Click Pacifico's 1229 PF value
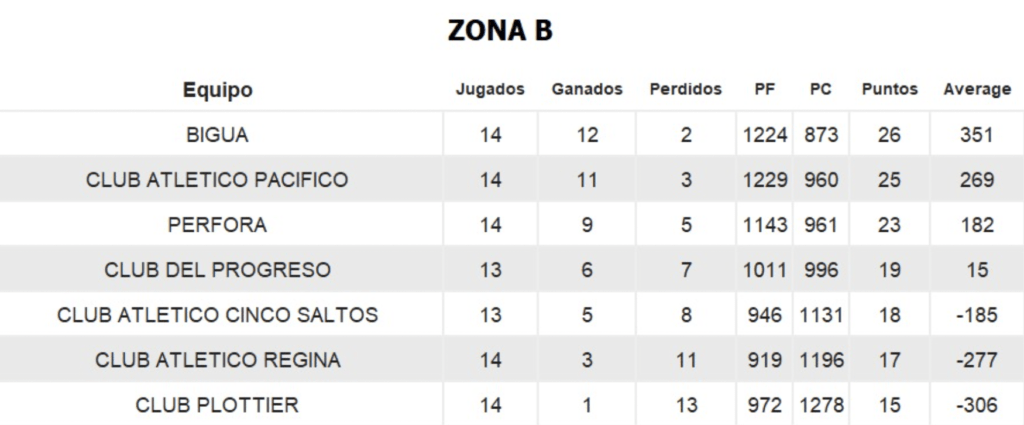 tap(765, 180)
